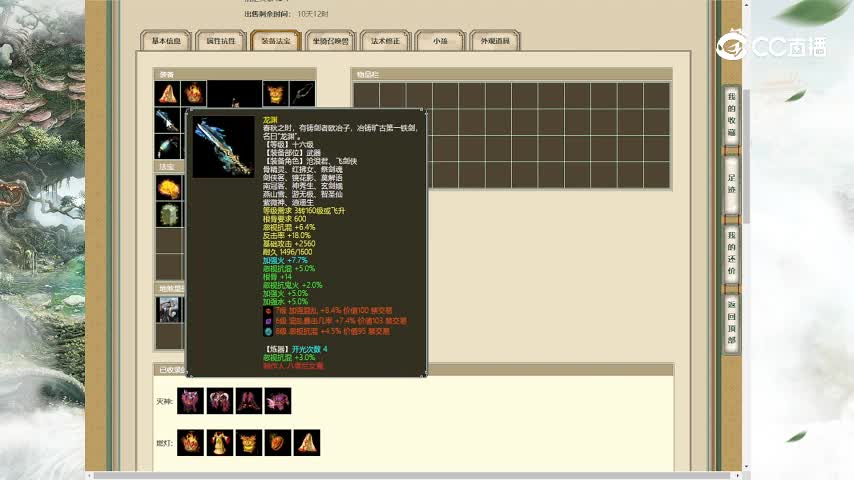Viewport: 854px width, 480px height.
Task: Click the green jade 法宝 icon
Action: click(x=169, y=214)
